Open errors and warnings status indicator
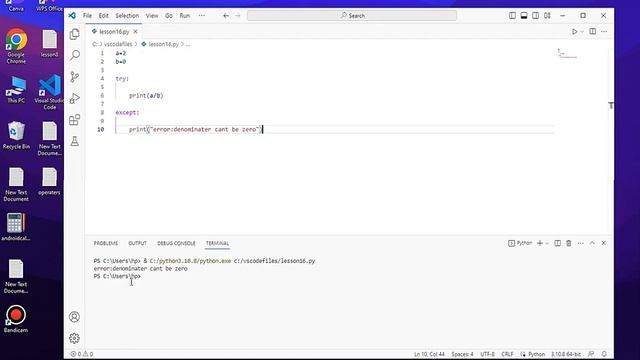Screen dimensions: 640x360 82,354
